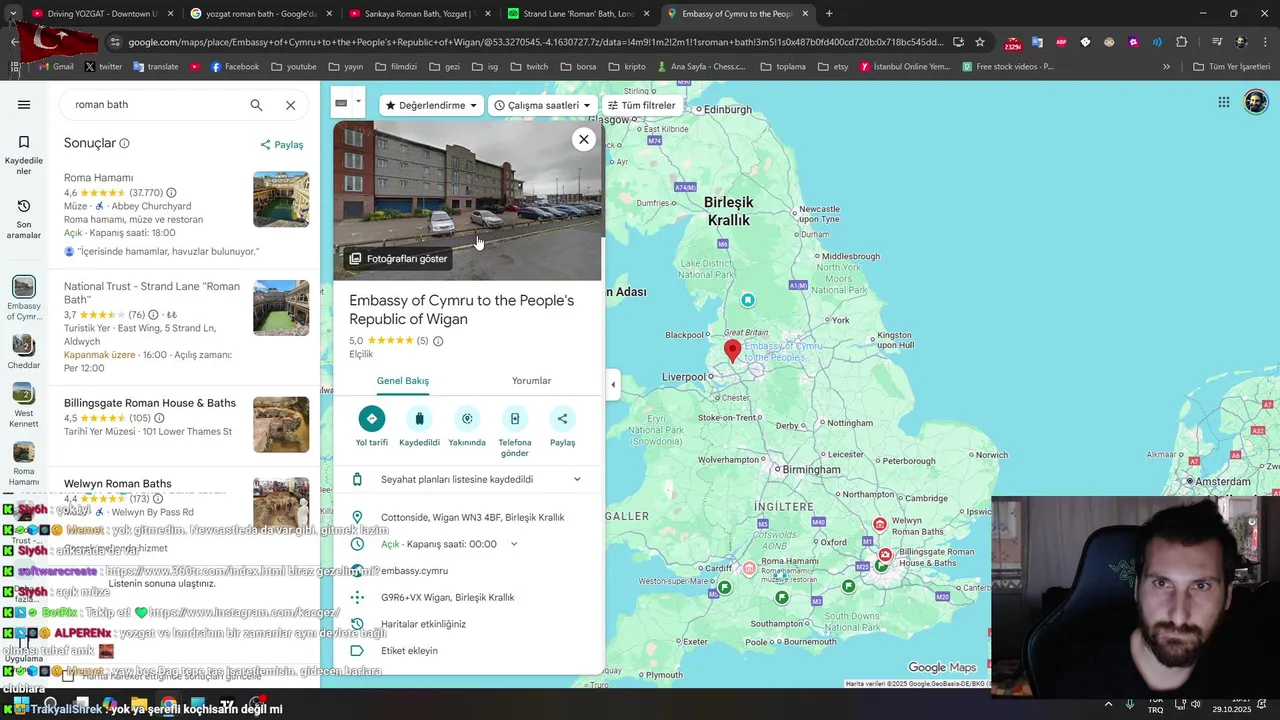1280x720 pixels.
Task: Click info icon next to Roma Hamamı rating
Action: point(171,193)
